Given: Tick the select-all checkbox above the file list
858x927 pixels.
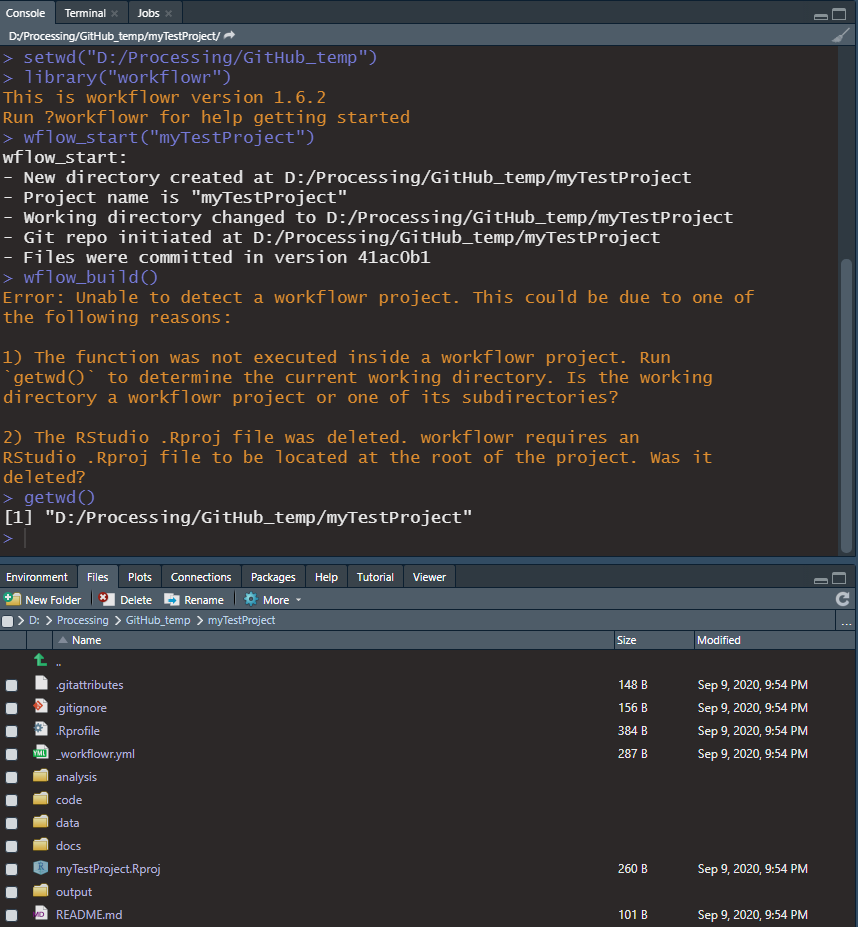Looking at the screenshot, I should pyautogui.click(x=9, y=619).
